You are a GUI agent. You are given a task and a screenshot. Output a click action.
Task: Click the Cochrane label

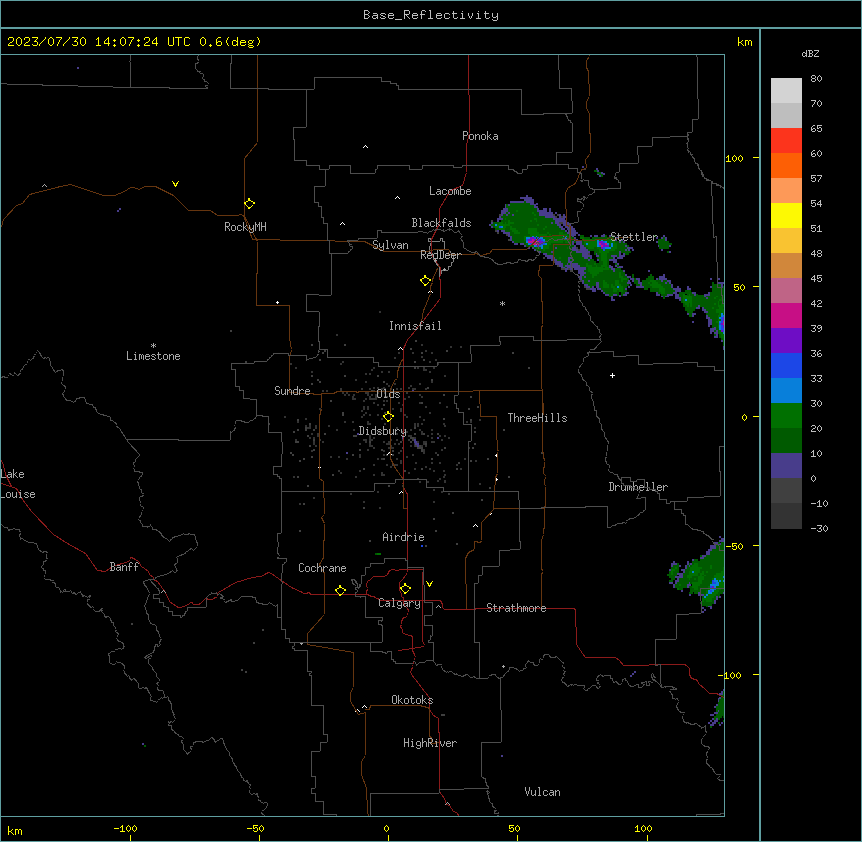pos(322,568)
